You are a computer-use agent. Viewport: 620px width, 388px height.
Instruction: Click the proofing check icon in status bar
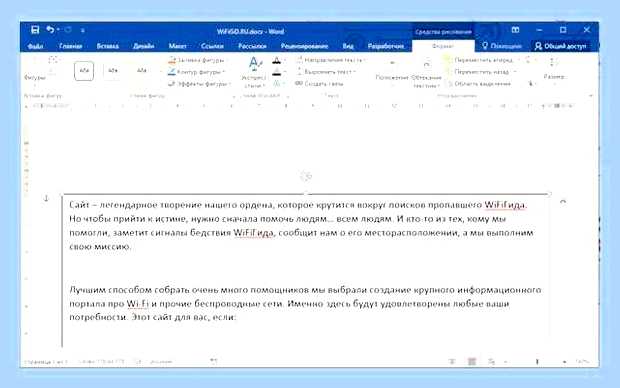click(x=138, y=362)
